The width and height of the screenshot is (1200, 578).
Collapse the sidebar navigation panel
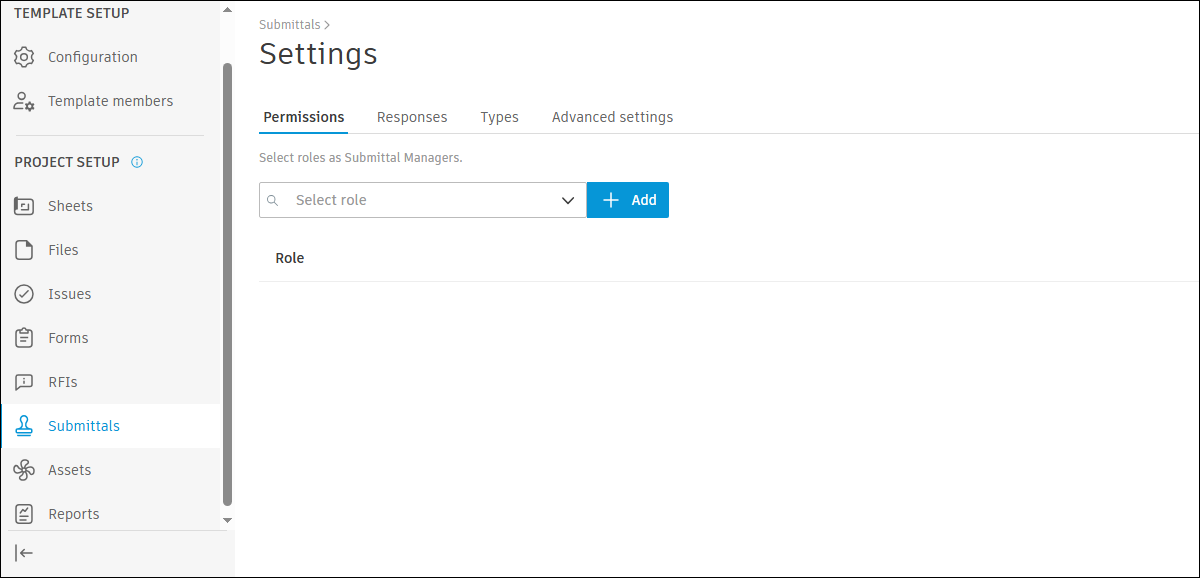(x=25, y=553)
